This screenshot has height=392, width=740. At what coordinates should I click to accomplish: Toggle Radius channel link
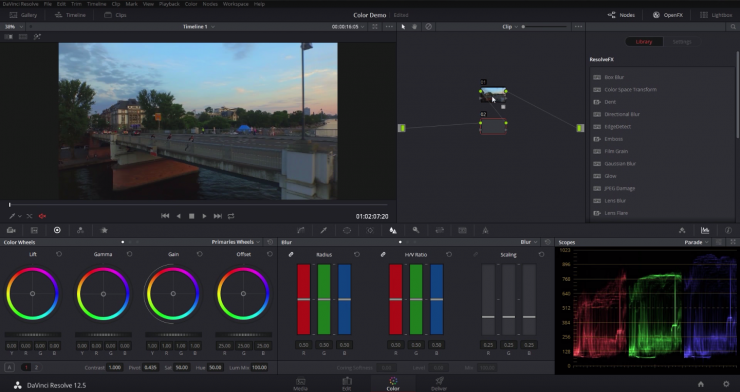coord(291,254)
